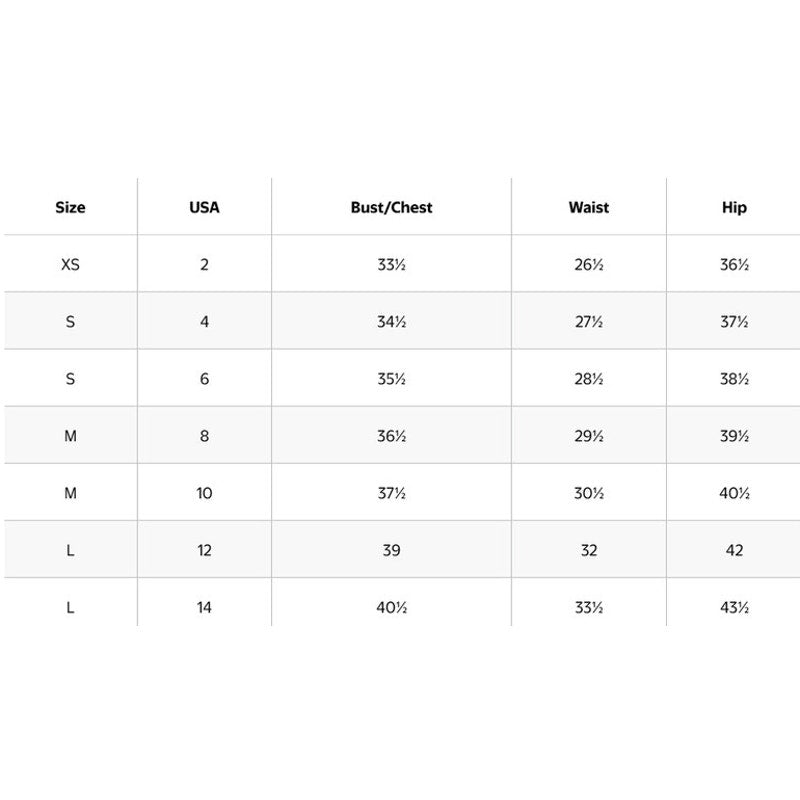This screenshot has width=800, height=800.
Task: Click the 39 bust/chest measurement
Action: pos(391,550)
